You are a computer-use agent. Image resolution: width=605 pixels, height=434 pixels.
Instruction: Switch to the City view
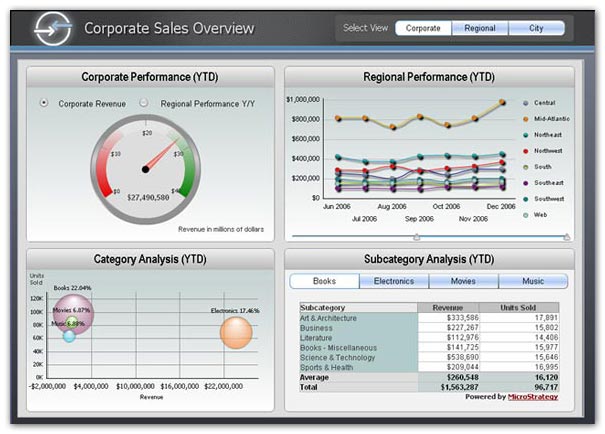(537, 28)
